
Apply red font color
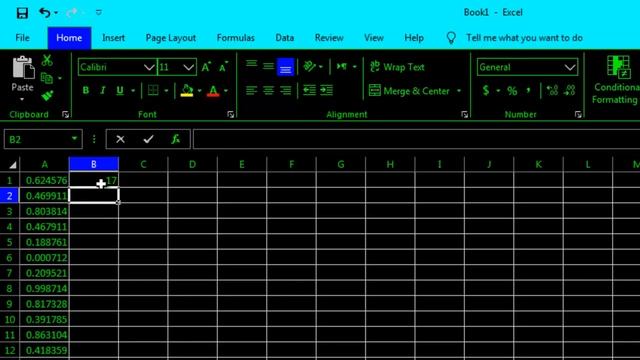(213, 90)
